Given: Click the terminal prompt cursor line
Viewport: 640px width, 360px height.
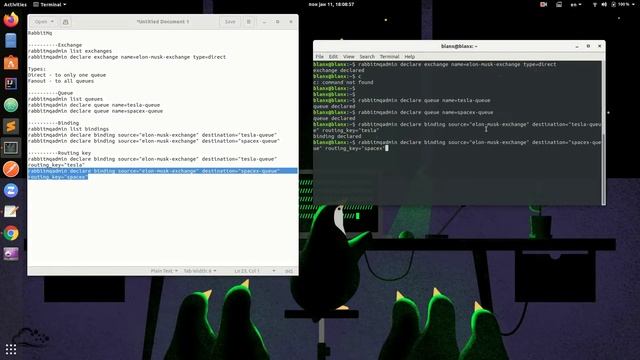Looking at the screenshot, I should (x=457, y=145).
